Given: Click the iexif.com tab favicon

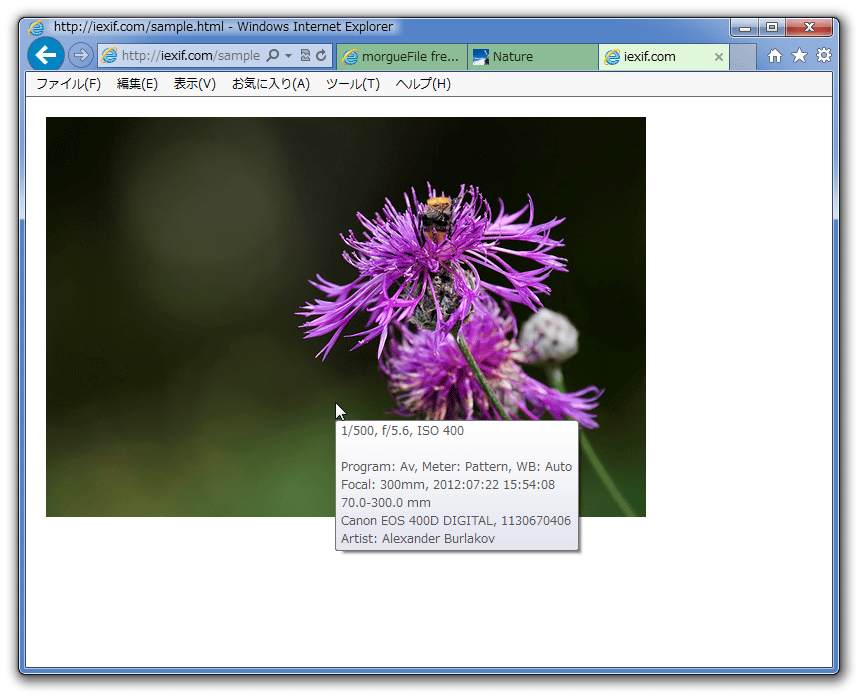Looking at the screenshot, I should point(611,57).
